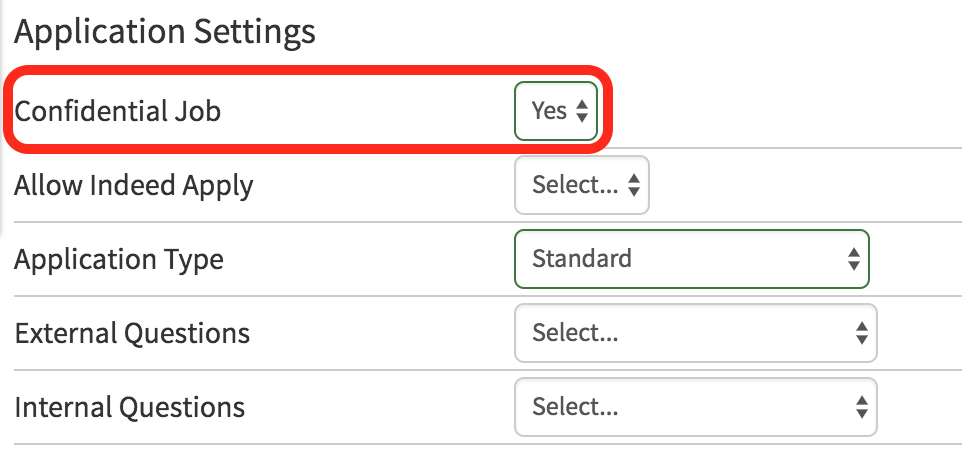Image resolution: width=962 pixels, height=474 pixels.
Task: Click the 'Application Type' label
Action: click(119, 260)
